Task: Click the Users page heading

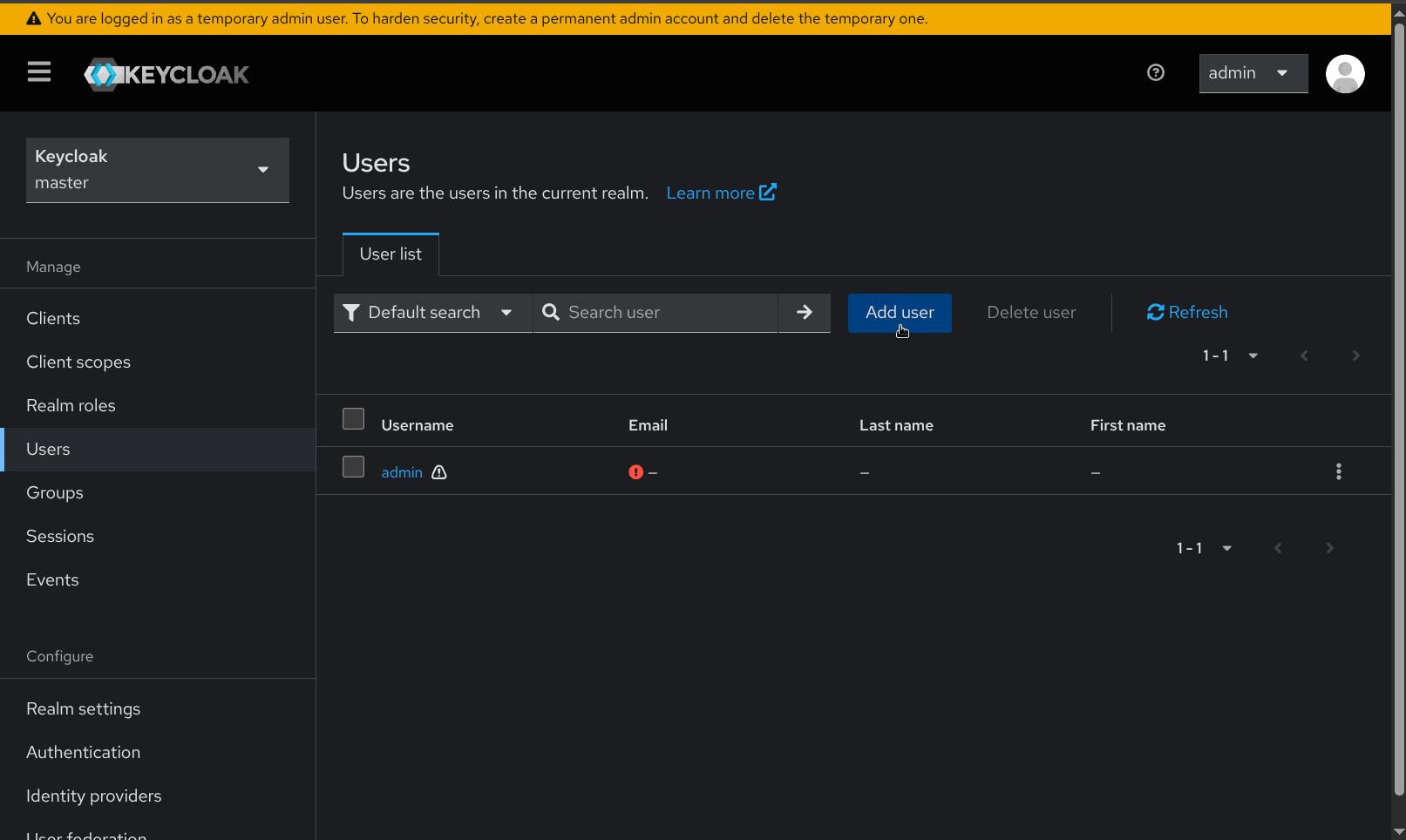Action: point(376,163)
